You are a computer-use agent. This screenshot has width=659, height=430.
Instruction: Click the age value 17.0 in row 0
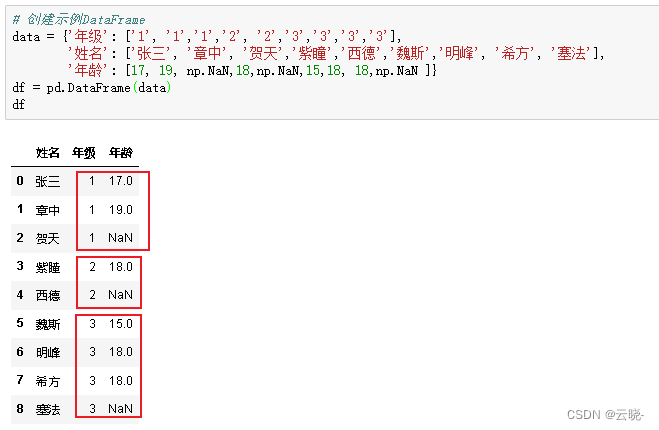tap(121, 181)
